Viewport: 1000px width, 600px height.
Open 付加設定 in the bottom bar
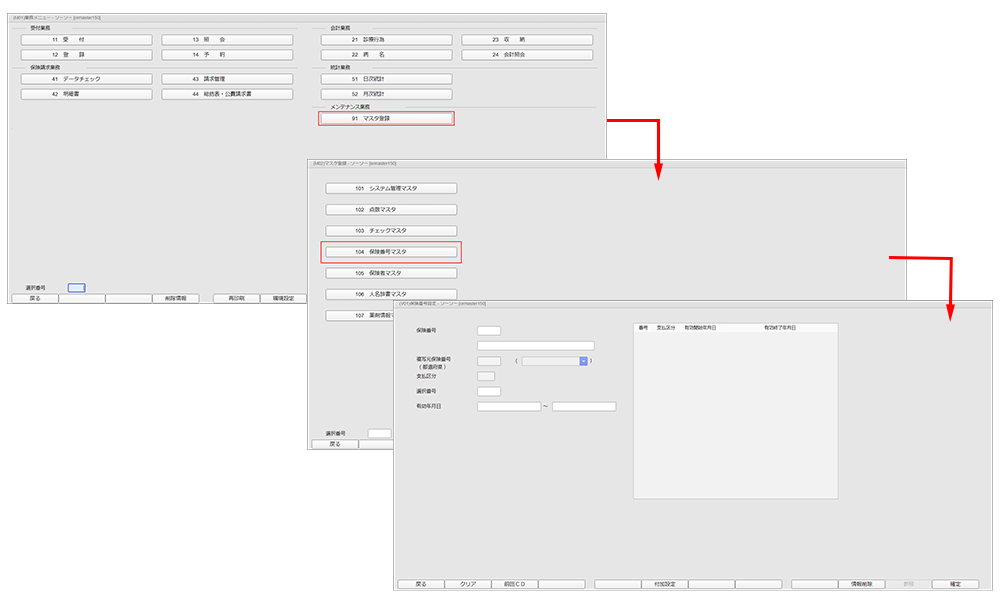tap(664, 584)
